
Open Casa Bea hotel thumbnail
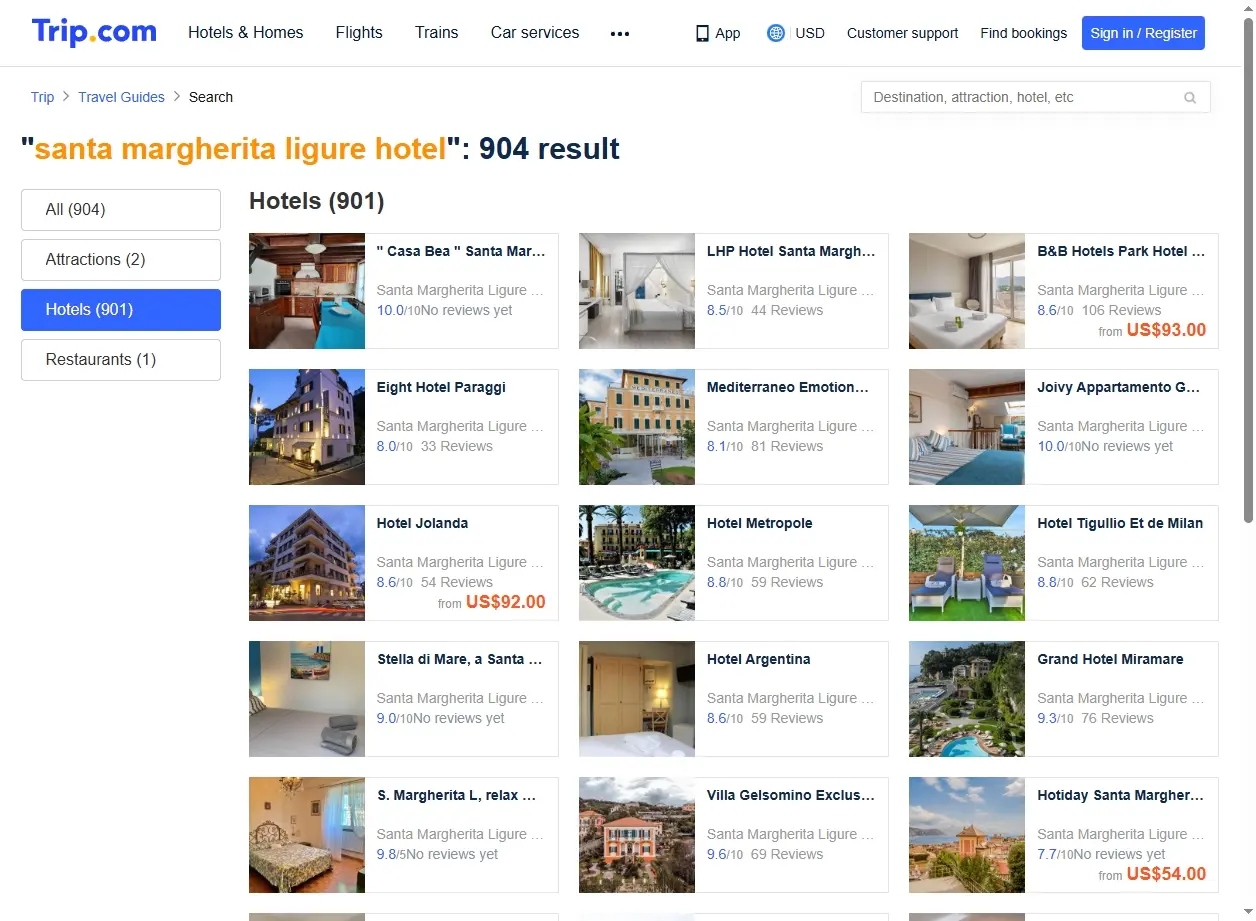click(x=307, y=291)
